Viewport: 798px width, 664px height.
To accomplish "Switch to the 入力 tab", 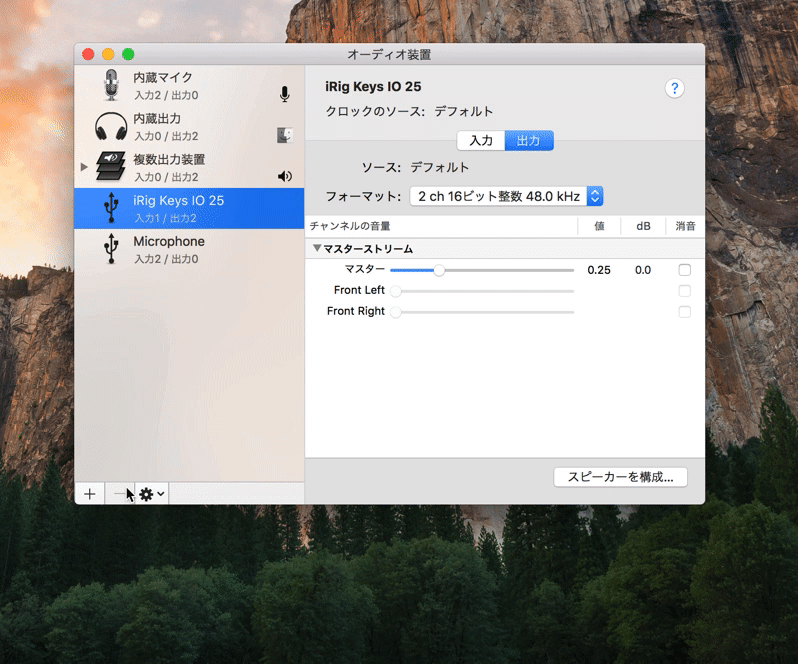I will 481,140.
